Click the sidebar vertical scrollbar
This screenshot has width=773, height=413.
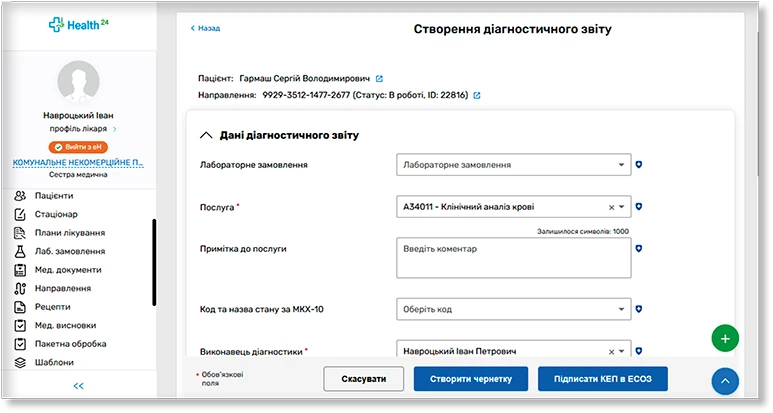tap(154, 263)
